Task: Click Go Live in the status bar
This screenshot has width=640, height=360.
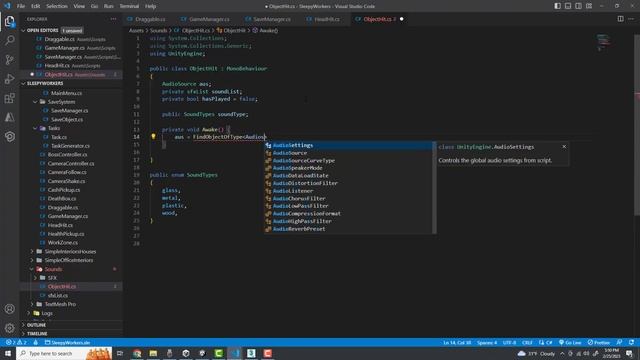Action: click(570, 342)
